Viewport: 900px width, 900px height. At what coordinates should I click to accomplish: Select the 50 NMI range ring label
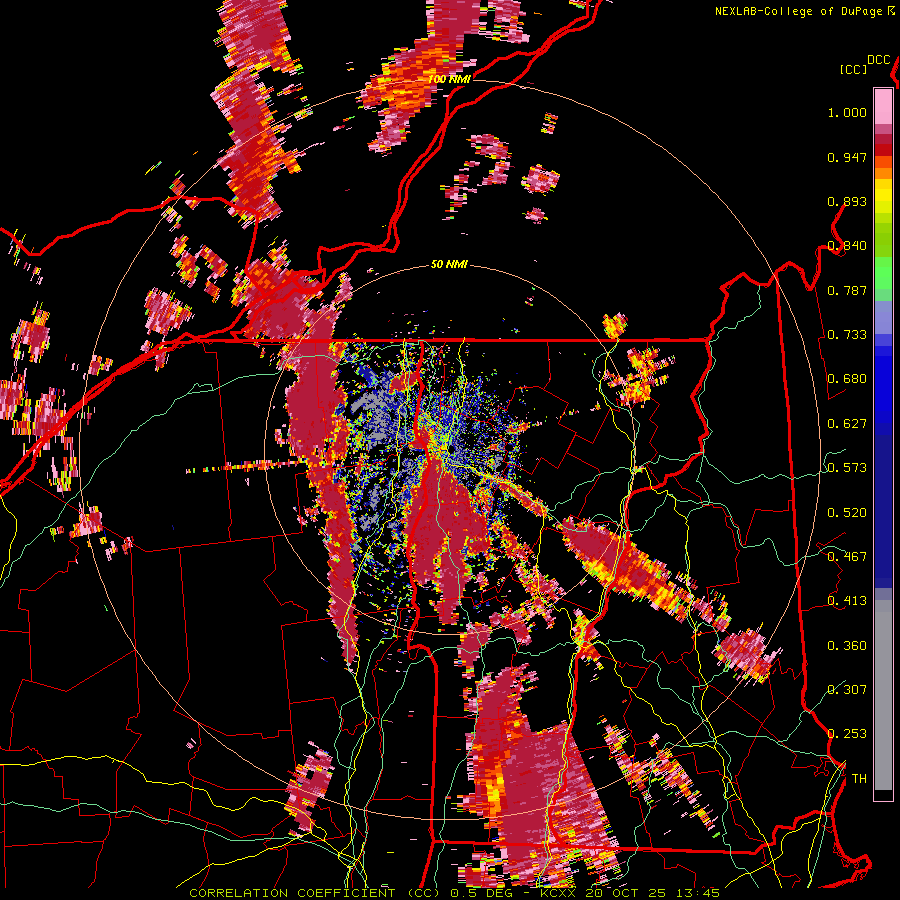[449, 264]
